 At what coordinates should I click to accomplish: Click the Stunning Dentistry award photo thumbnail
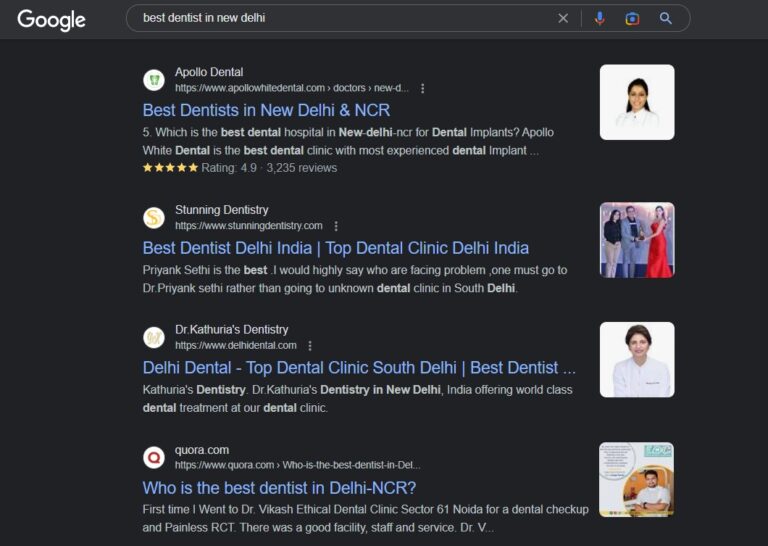tap(637, 240)
